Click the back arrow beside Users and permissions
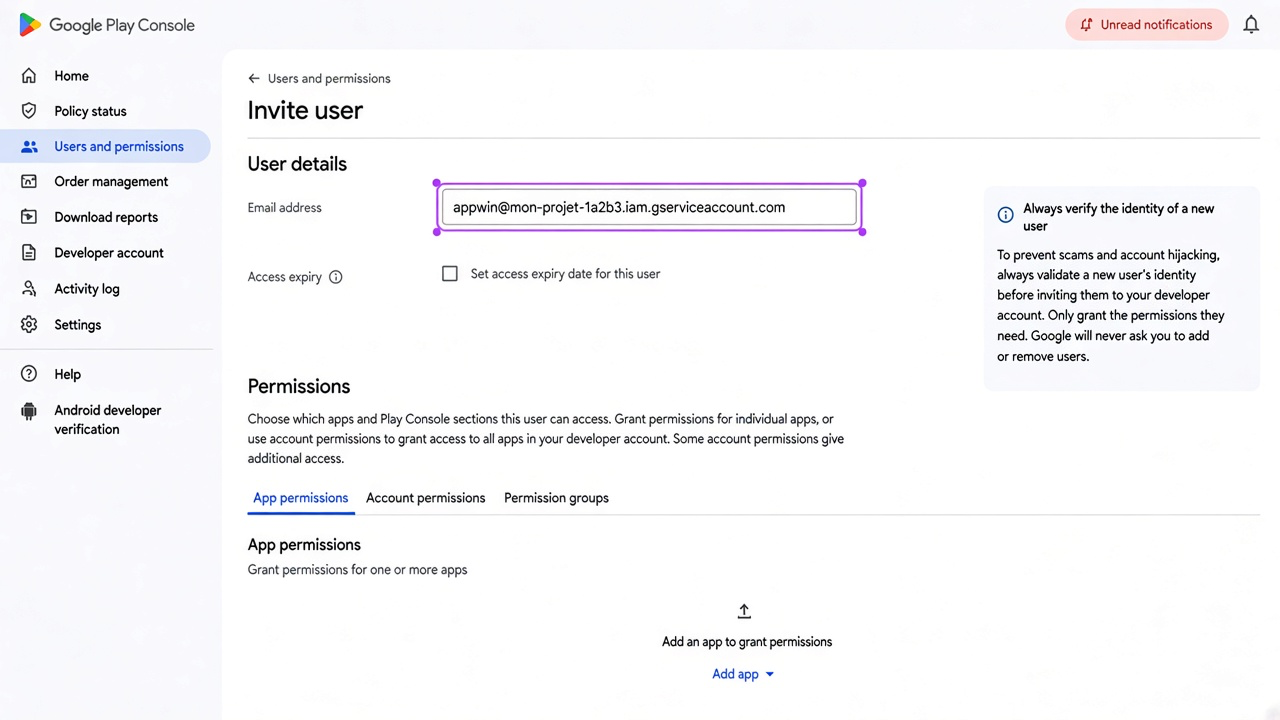Viewport: 1280px width, 720px height. (x=254, y=78)
